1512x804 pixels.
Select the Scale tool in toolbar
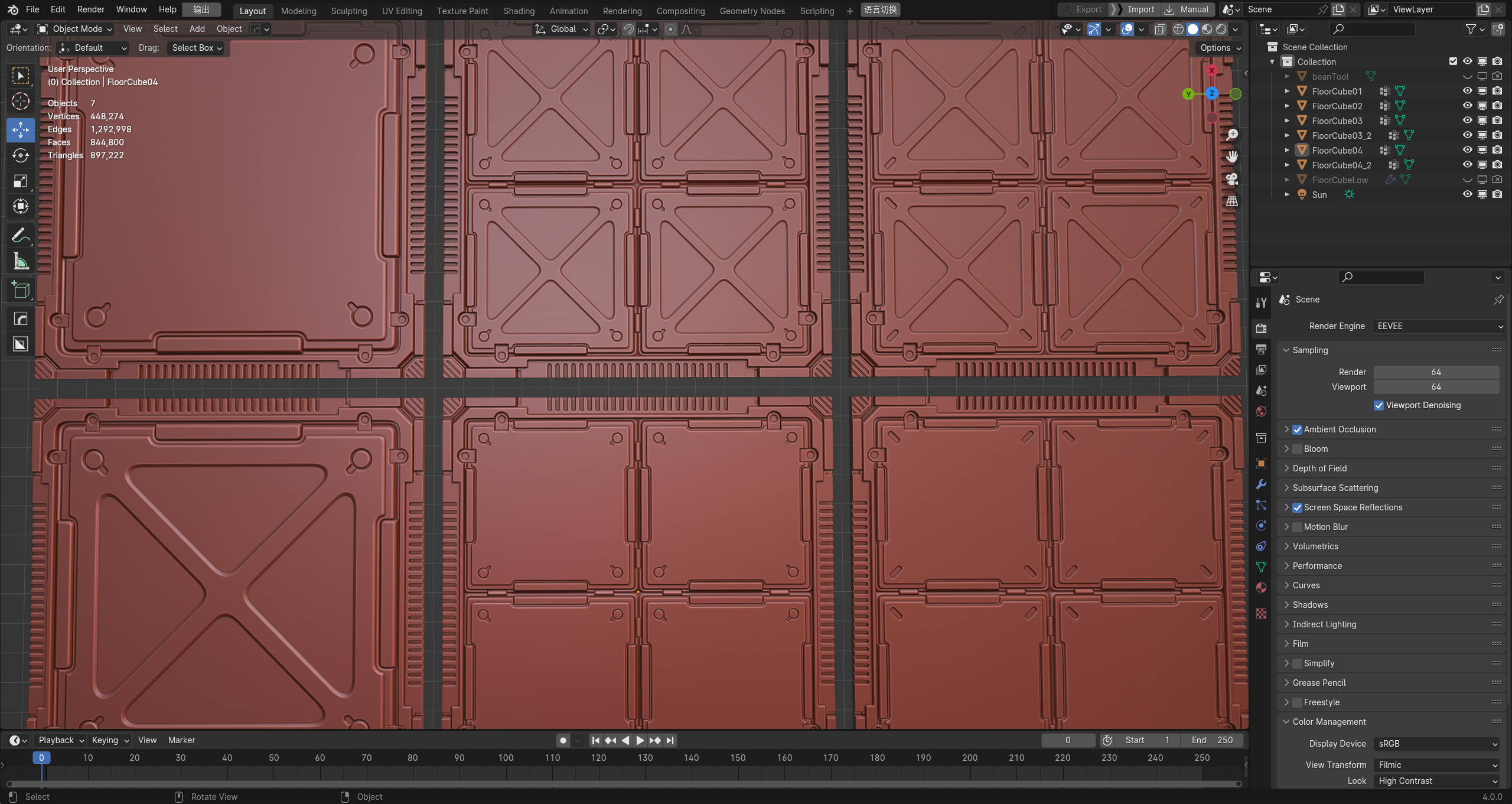21,181
